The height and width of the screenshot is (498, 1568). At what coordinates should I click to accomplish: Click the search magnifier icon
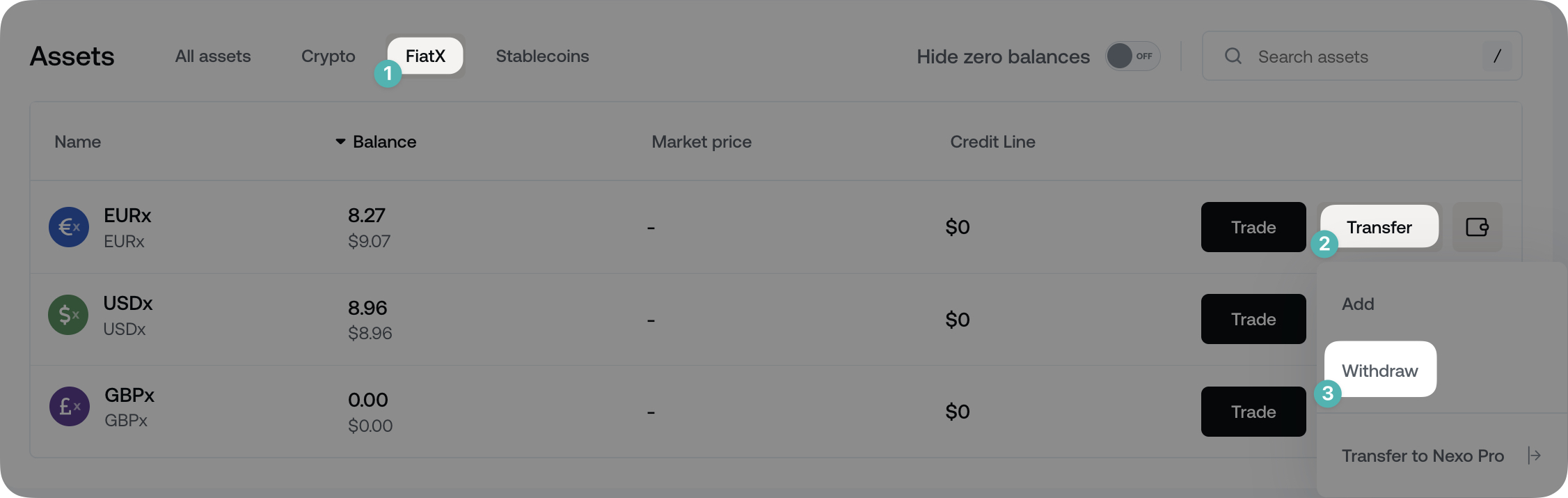[1233, 56]
